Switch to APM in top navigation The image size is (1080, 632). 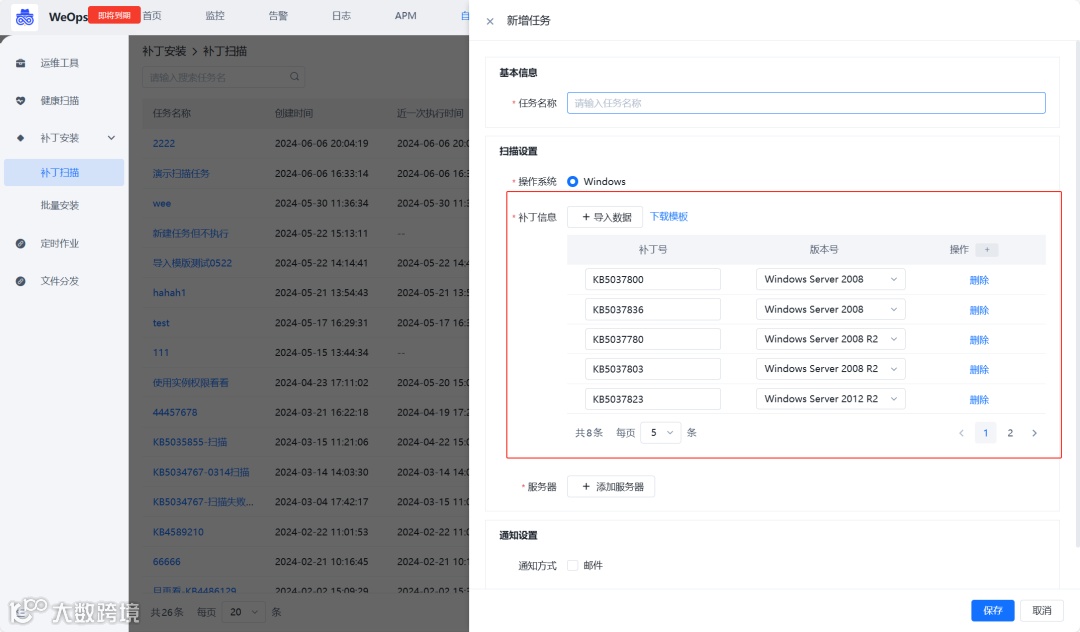click(x=406, y=15)
